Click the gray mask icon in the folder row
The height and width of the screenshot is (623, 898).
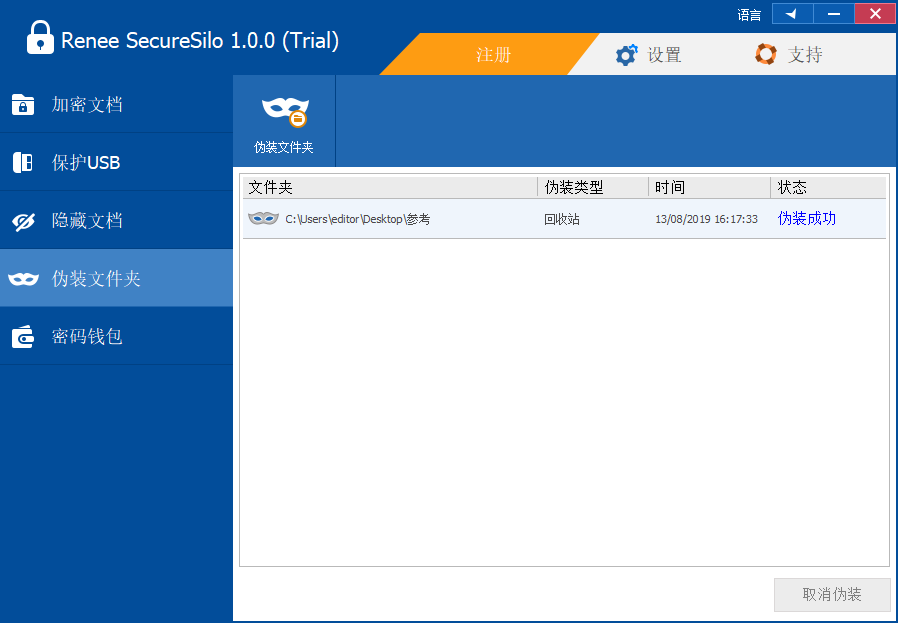pos(263,218)
